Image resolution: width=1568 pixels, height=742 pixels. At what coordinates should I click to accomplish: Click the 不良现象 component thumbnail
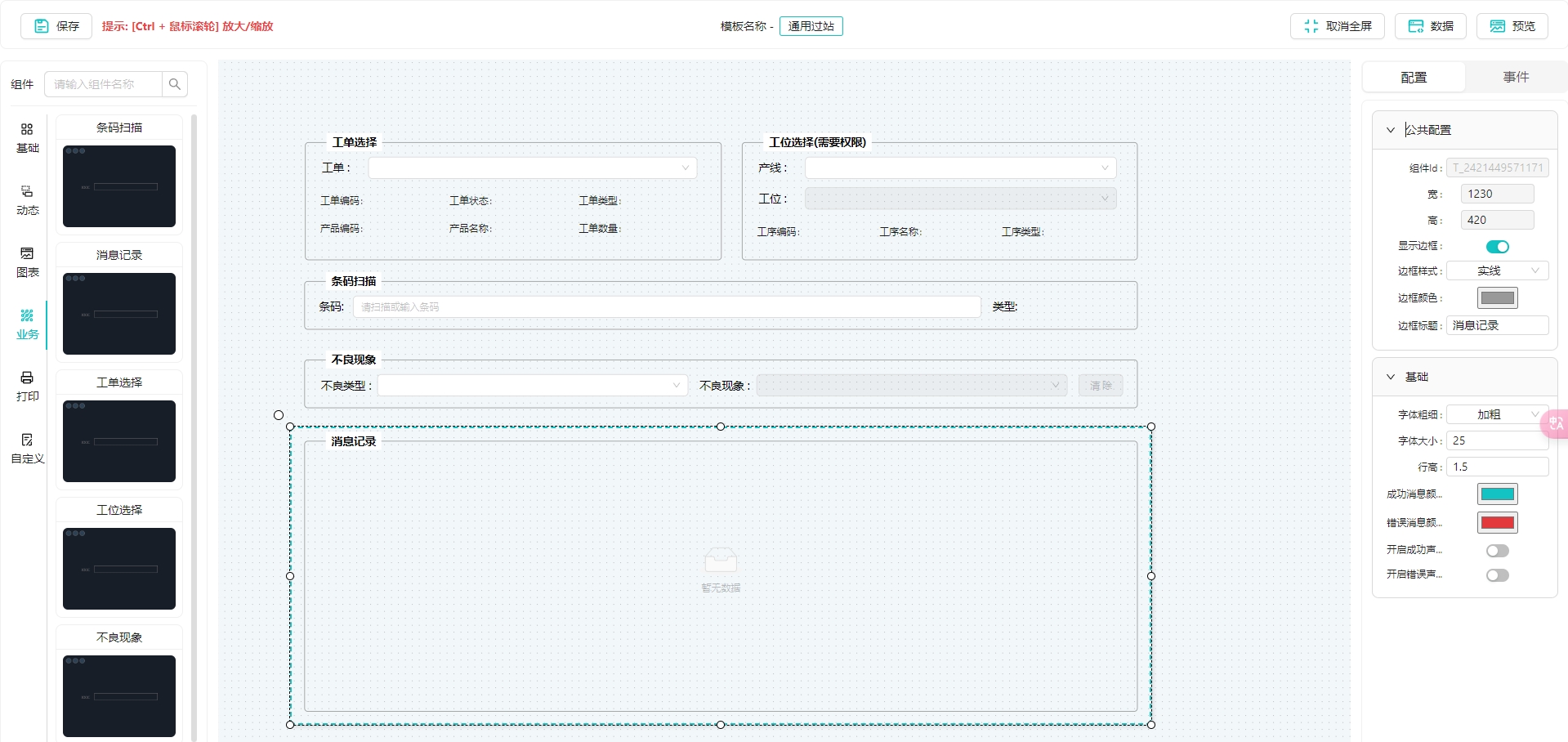tap(119, 696)
